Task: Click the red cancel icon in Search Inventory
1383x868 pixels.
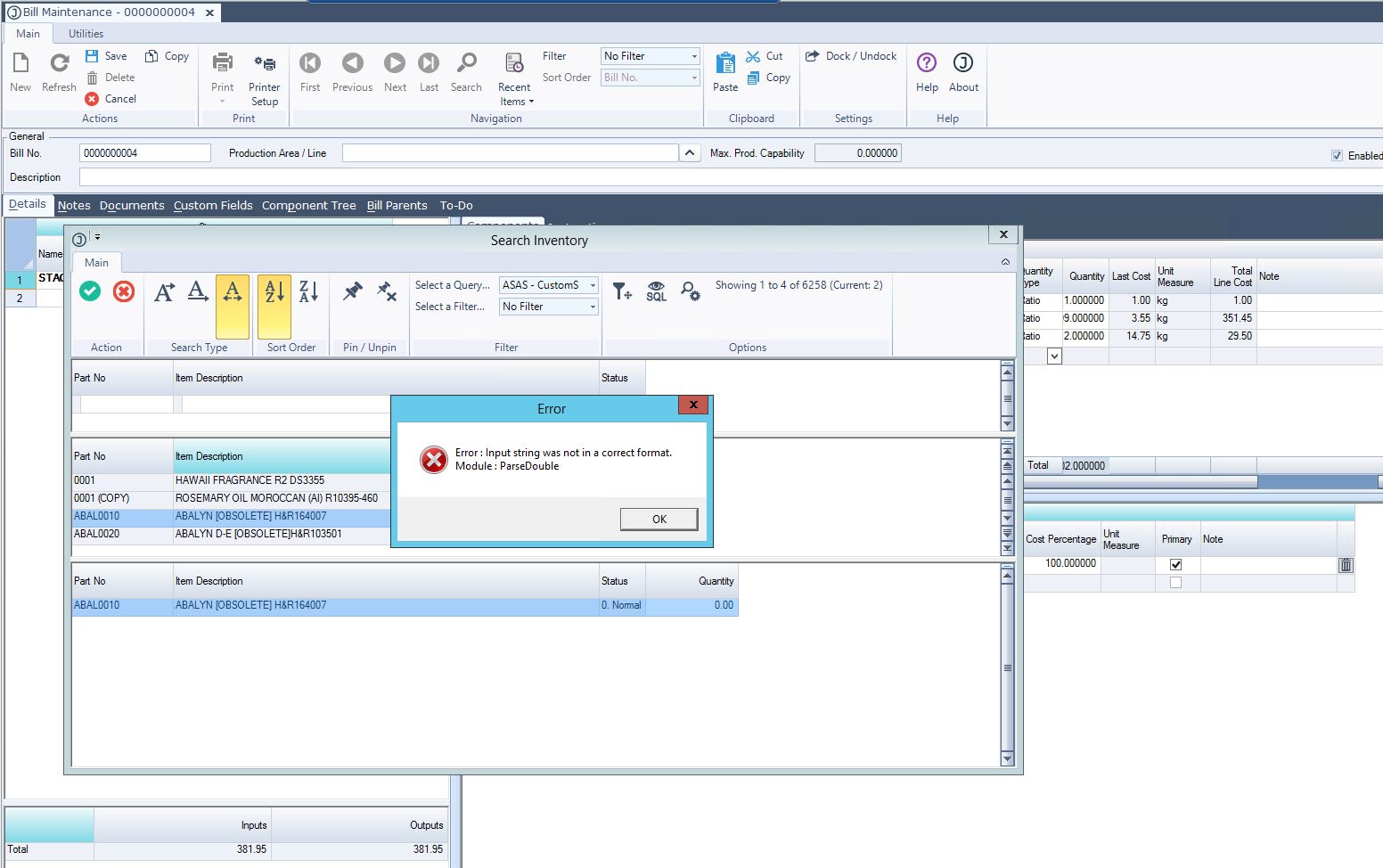Action: point(124,291)
